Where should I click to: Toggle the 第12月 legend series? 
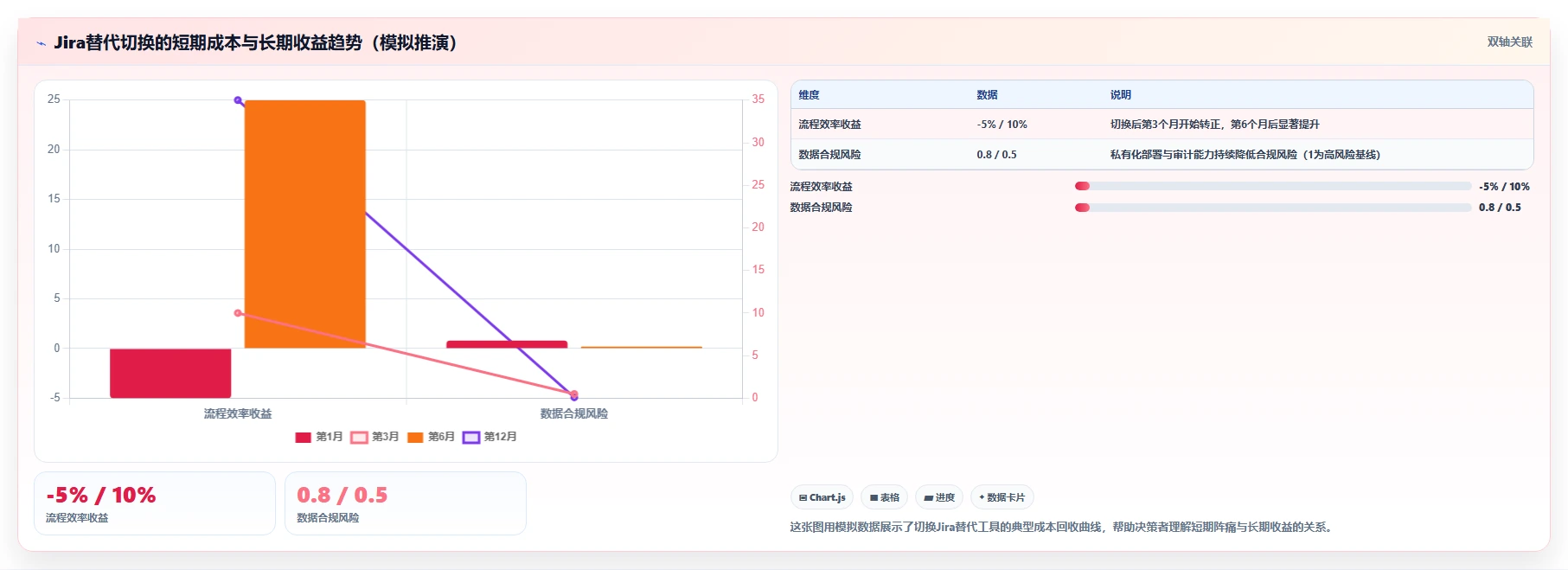click(490, 437)
